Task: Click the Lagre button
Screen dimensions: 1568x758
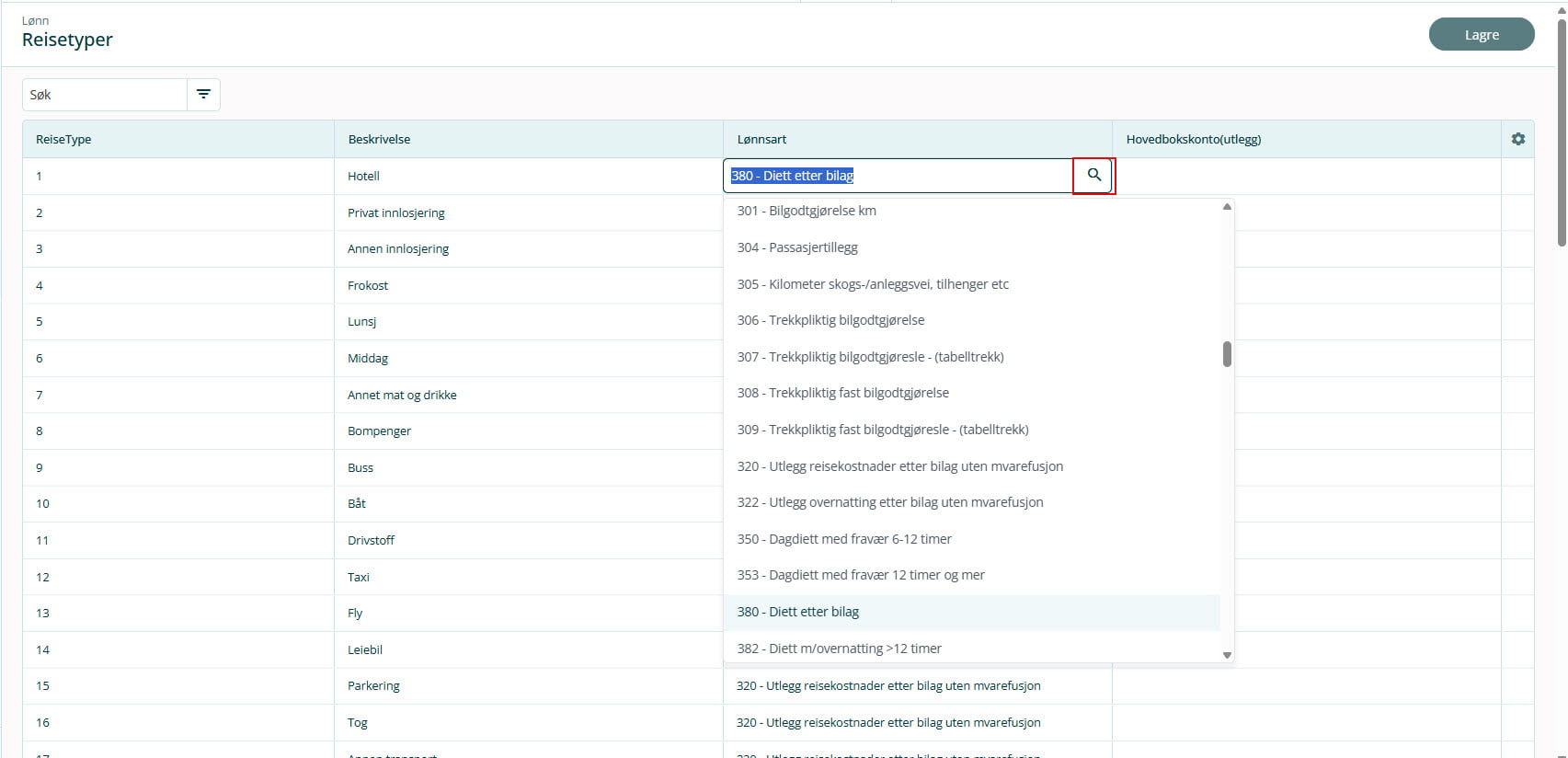Action: [x=1481, y=35]
